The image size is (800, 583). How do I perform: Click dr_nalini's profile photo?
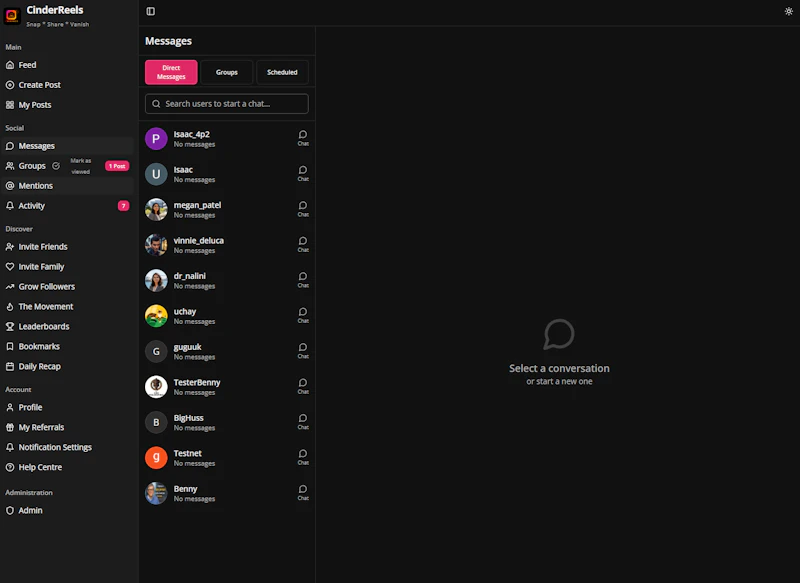pyautogui.click(x=156, y=281)
